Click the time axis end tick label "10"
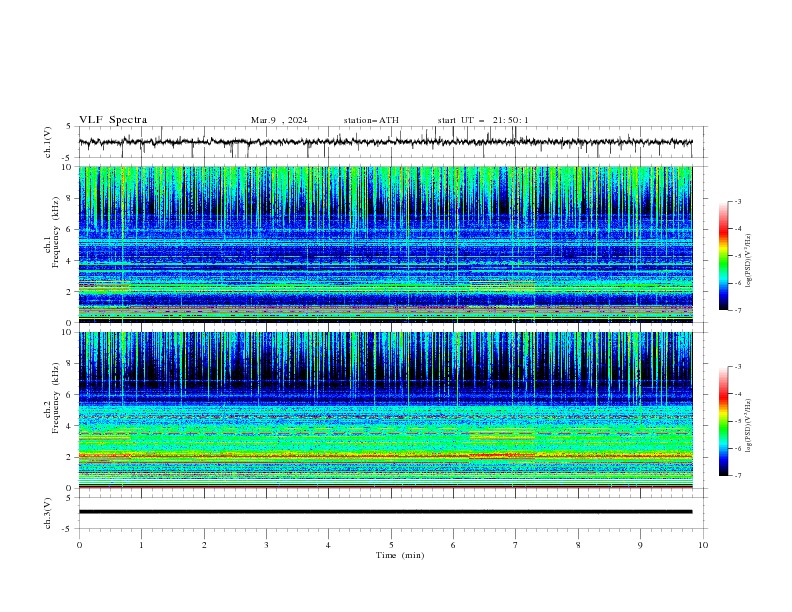Image resolution: width=792 pixels, height=612 pixels. coord(703,545)
